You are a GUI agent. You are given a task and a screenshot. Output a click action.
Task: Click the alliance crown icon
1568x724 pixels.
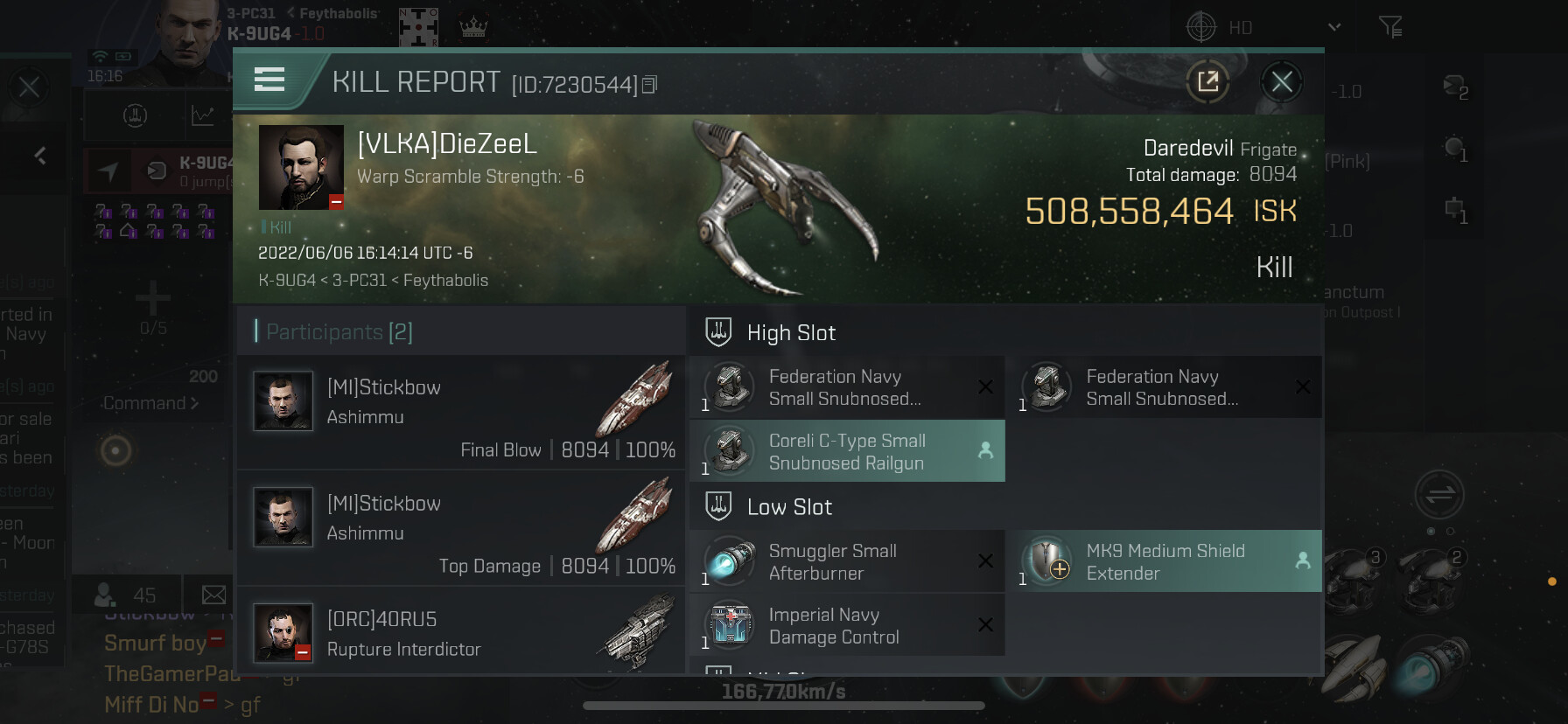coord(473,28)
